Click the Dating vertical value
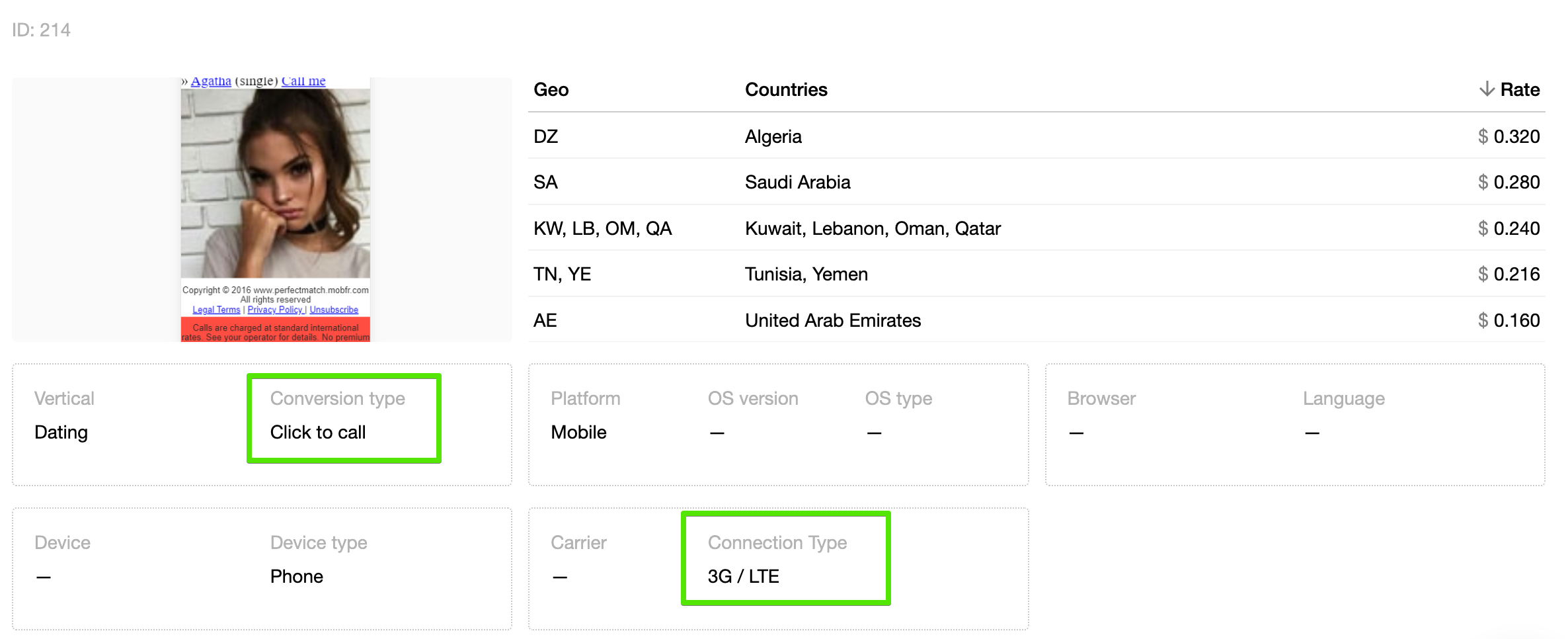The width and height of the screenshot is (1568, 639). coord(61,433)
